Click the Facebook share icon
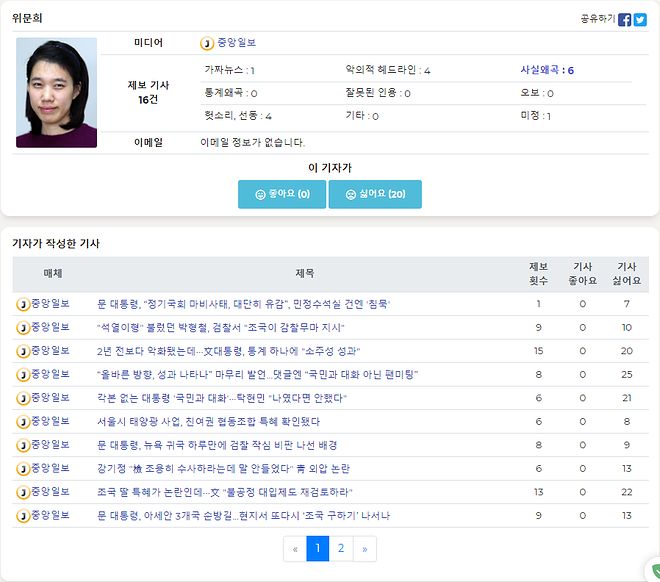The height and width of the screenshot is (582, 660). click(625, 19)
